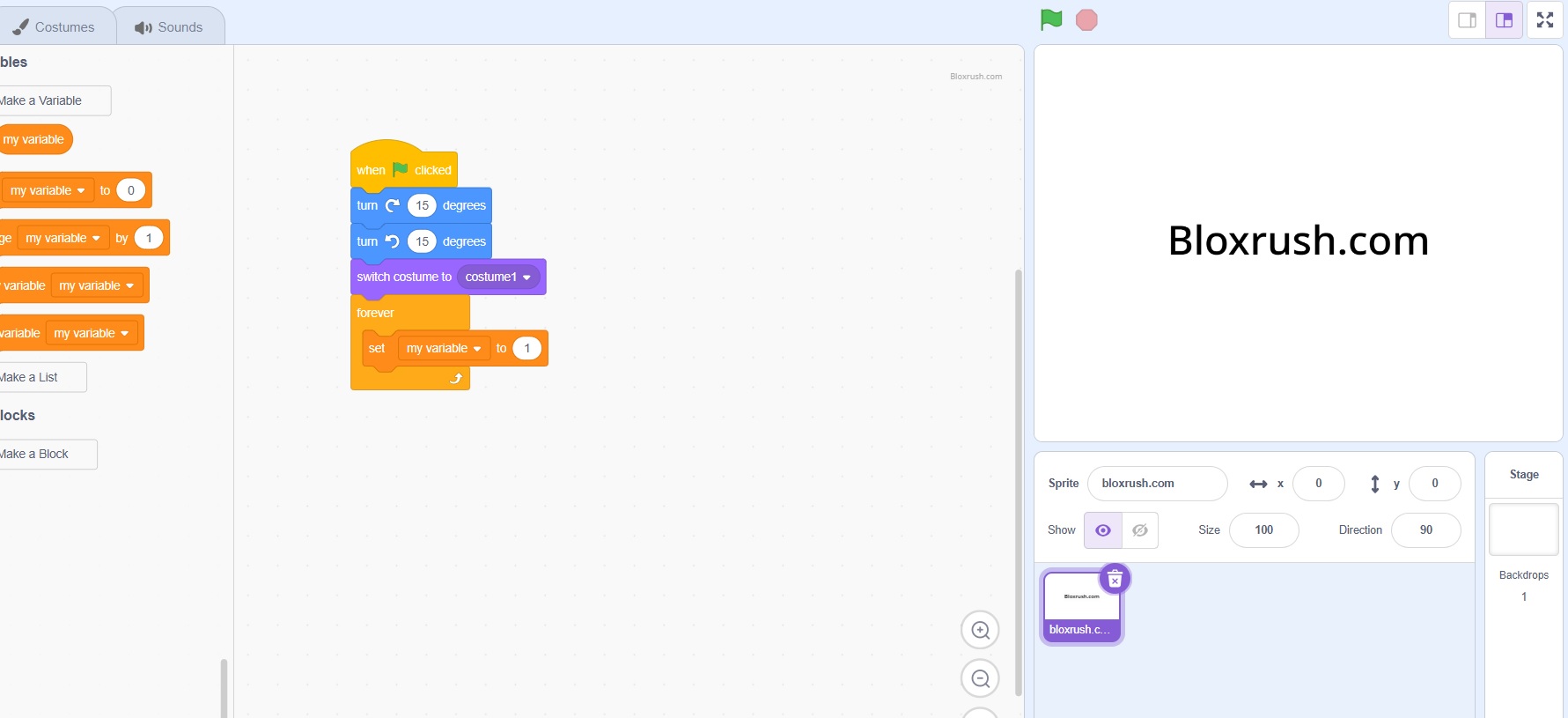Show the sprite using eye toggle
The height and width of the screenshot is (718, 1568).
1102,530
